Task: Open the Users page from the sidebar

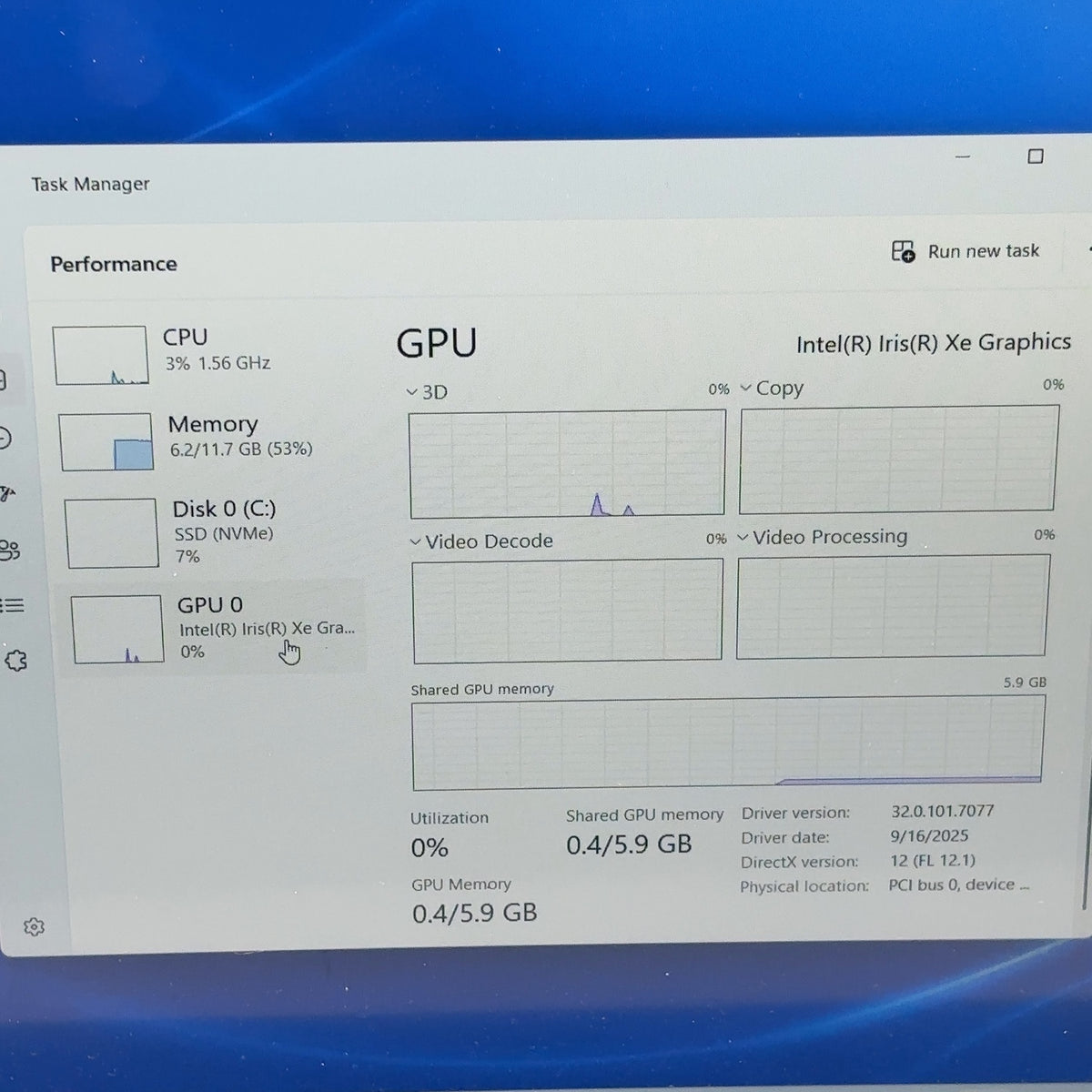Action: [9, 551]
